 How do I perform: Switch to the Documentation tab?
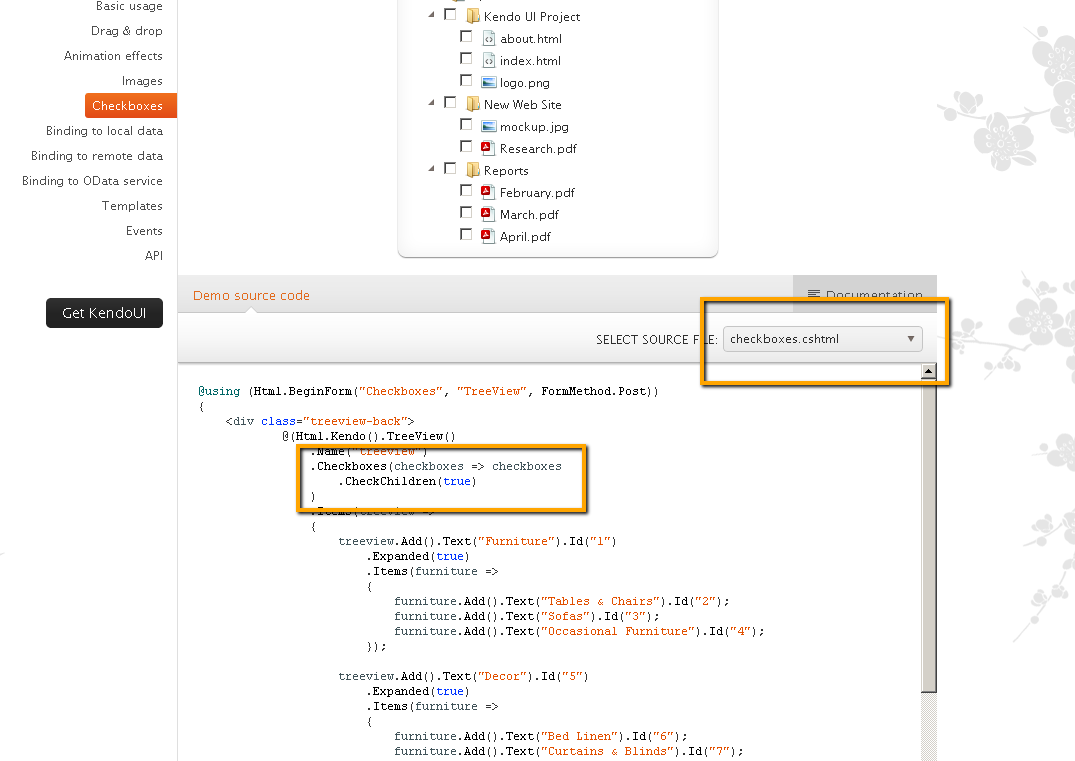click(865, 293)
